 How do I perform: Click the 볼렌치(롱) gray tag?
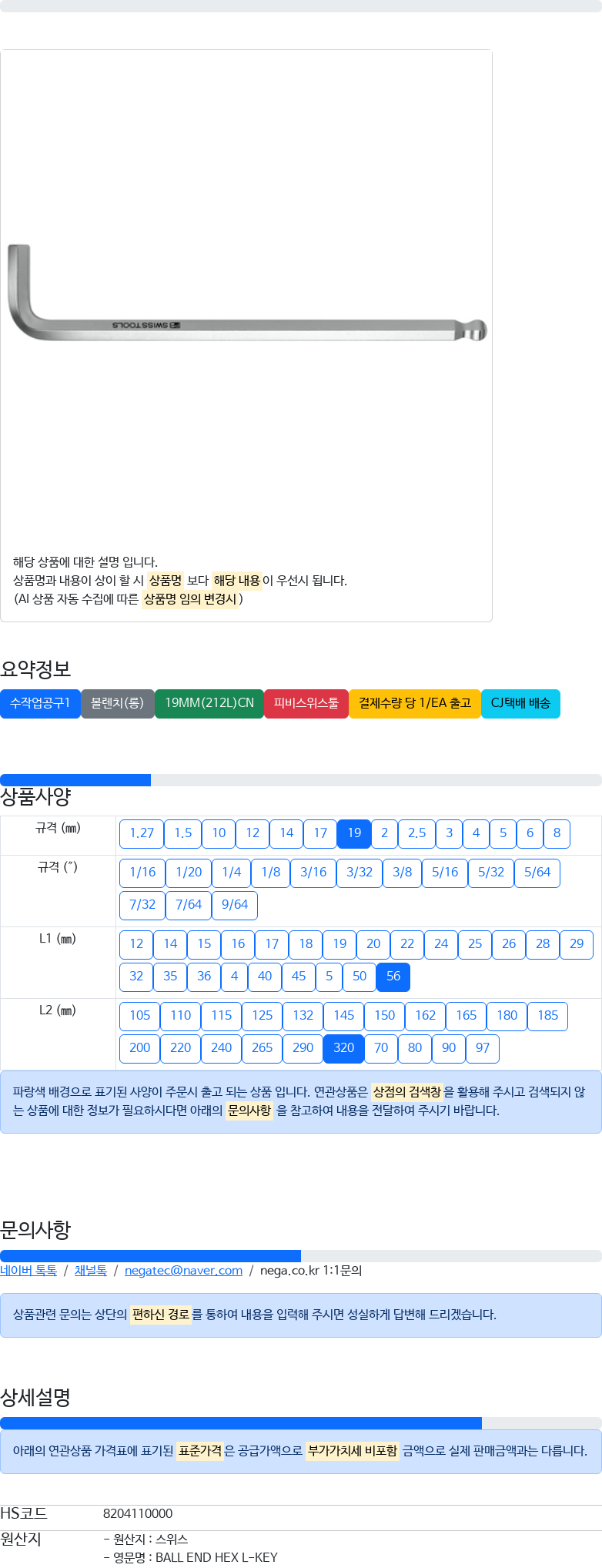click(x=118, y=703)
